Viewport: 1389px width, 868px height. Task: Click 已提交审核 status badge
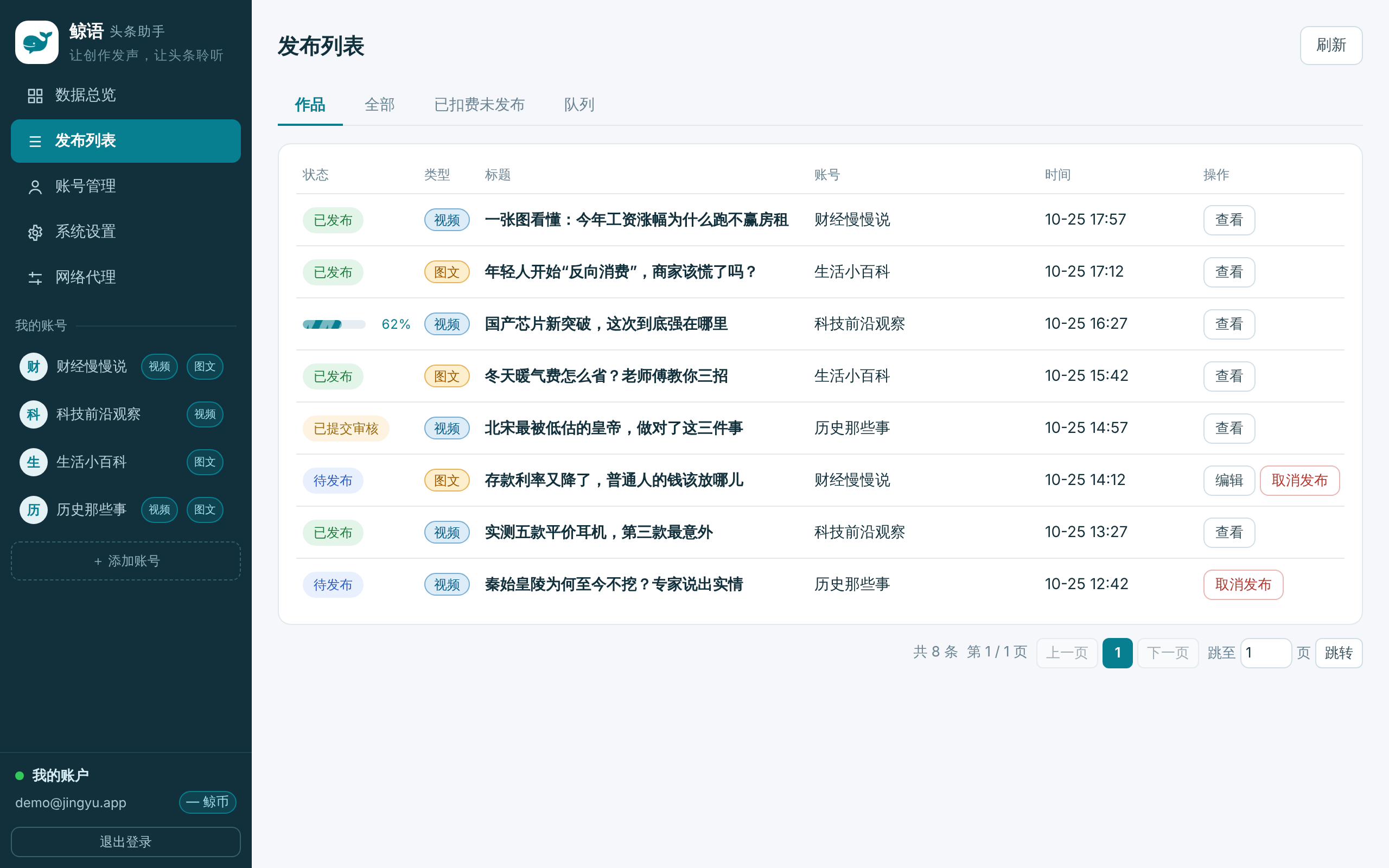coord(346,429)
